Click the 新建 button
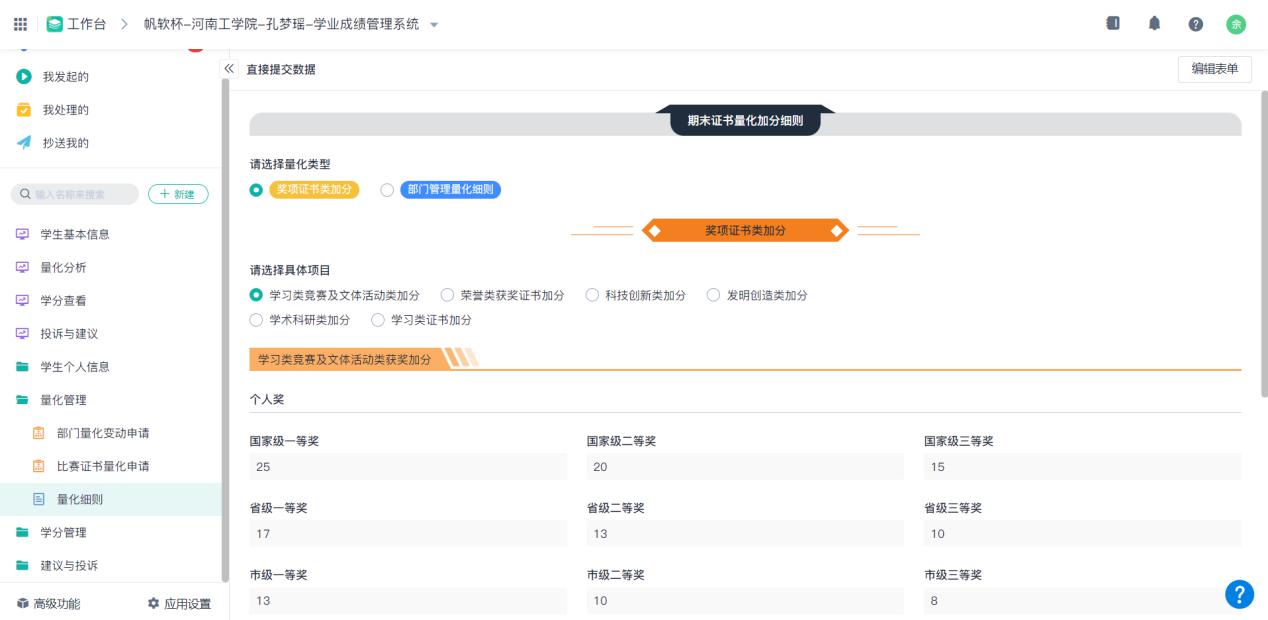 [x=177, y=194]
